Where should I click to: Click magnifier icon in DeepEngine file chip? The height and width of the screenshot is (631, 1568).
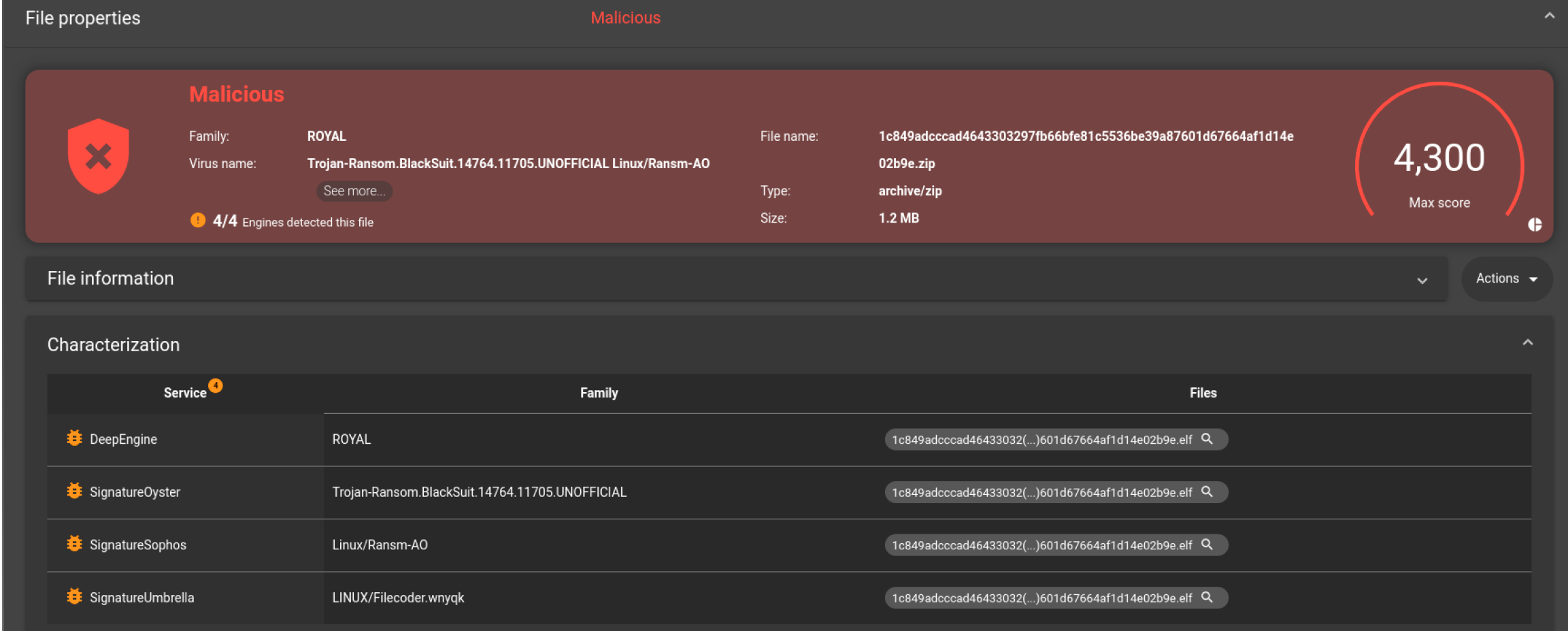1207,439
